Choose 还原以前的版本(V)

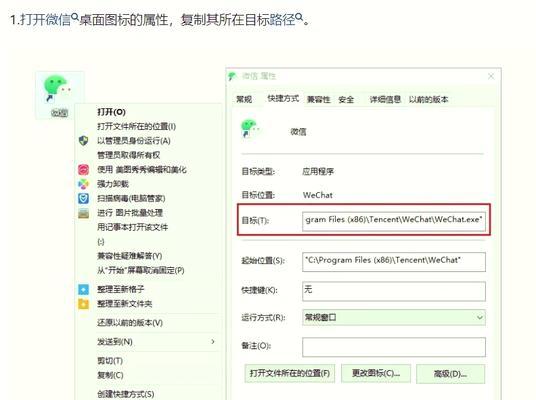tap(130, 323)
